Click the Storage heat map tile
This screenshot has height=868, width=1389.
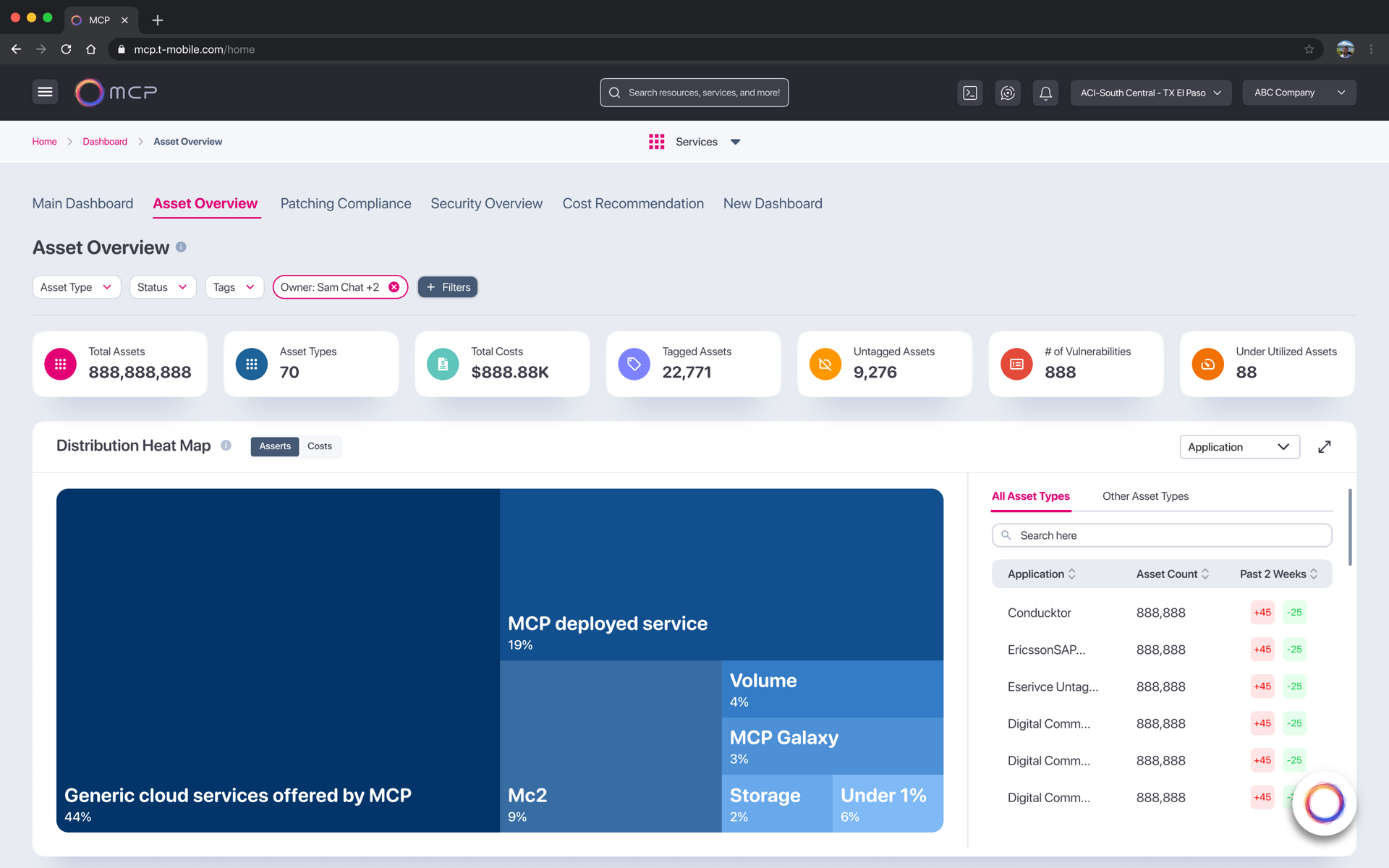pos(777,803)
